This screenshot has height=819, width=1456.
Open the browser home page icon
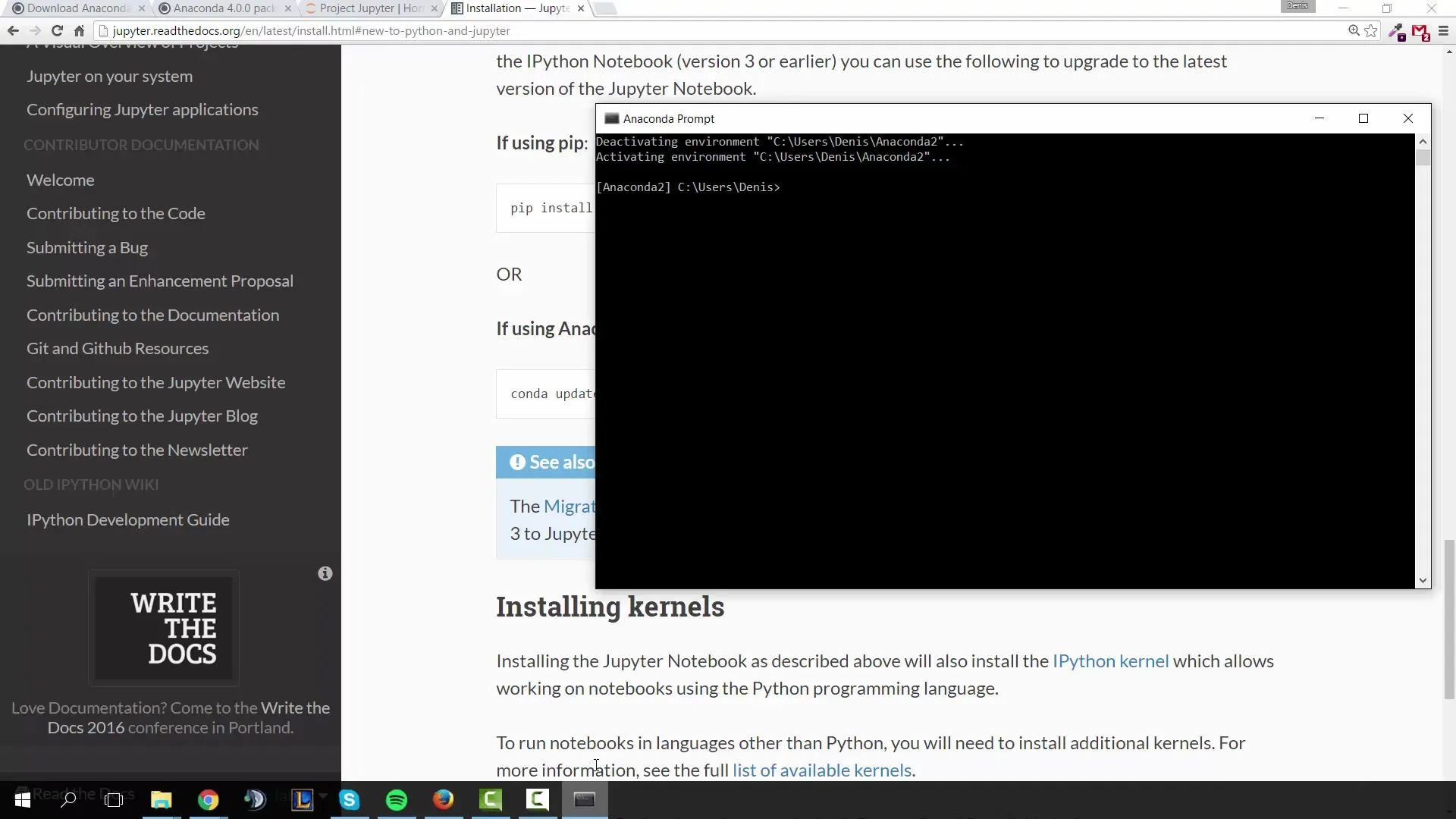79,31
